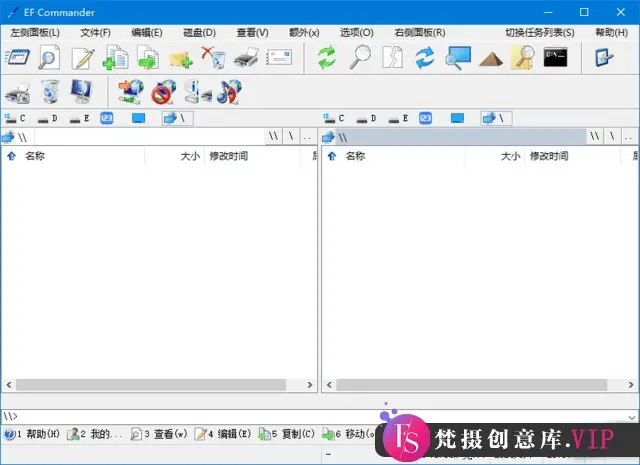Select drive D in right panel
The width and height of the screenshot is (640, 465).
[366, 119]
